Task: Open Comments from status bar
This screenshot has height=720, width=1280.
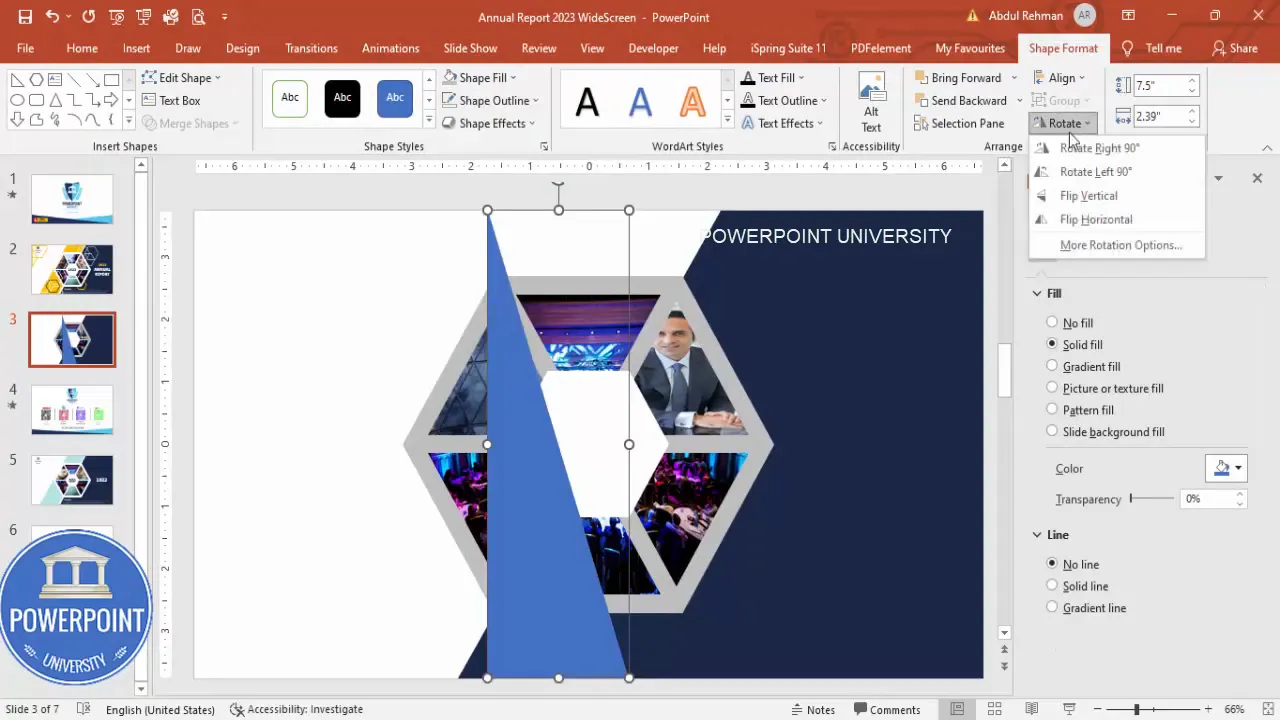Action: (x=885, y=709)
